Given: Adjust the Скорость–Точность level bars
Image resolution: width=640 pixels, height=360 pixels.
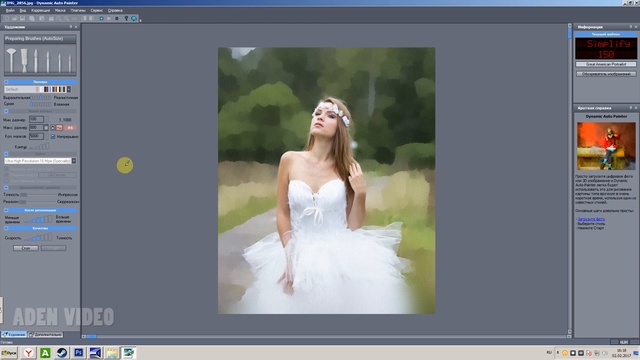Looking at the screenshot, I should click(39, 237).
